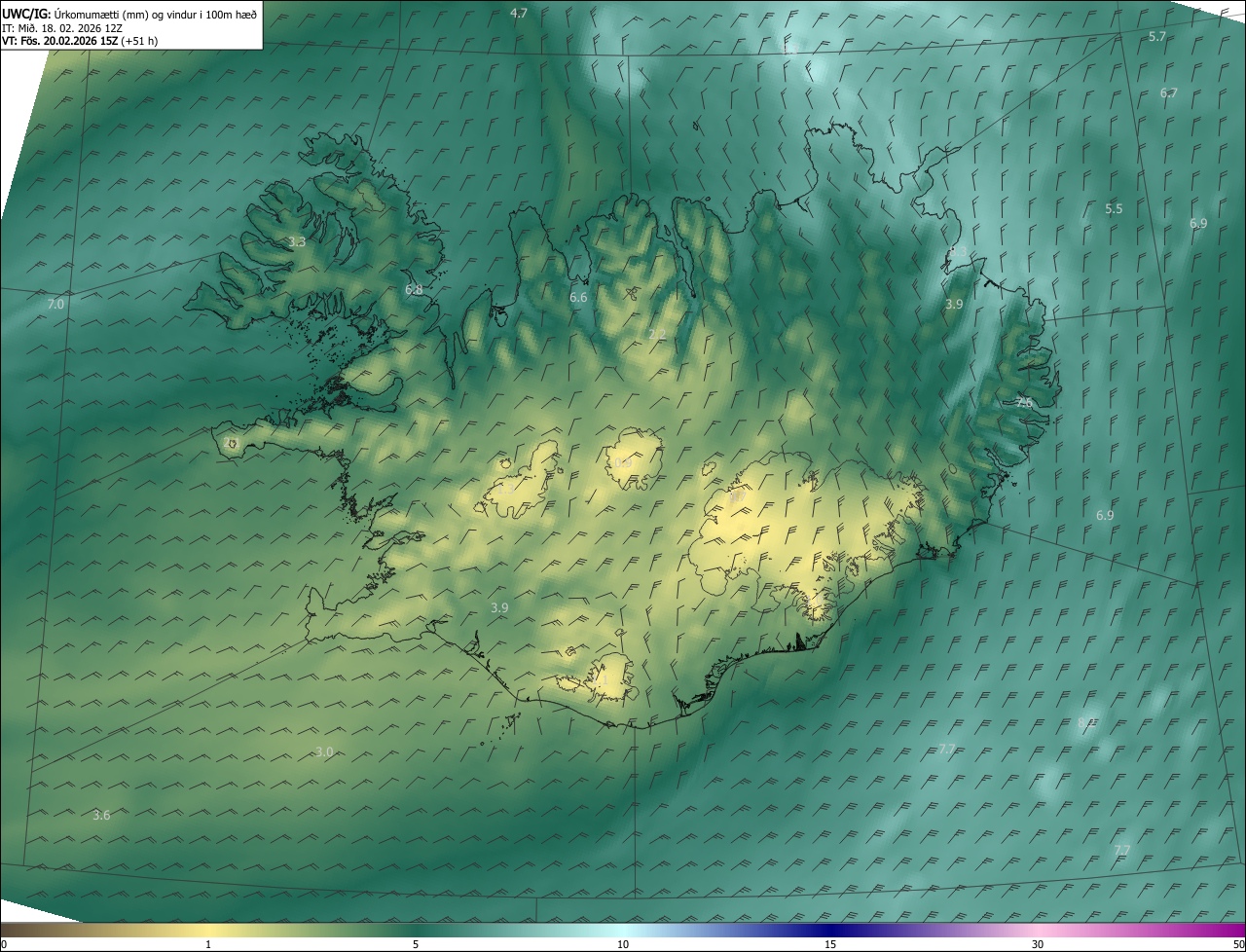The width and height of the screenshot is (1246, 952).
Task: Select the 5.7 precipitable water value
Action: 1156,36
